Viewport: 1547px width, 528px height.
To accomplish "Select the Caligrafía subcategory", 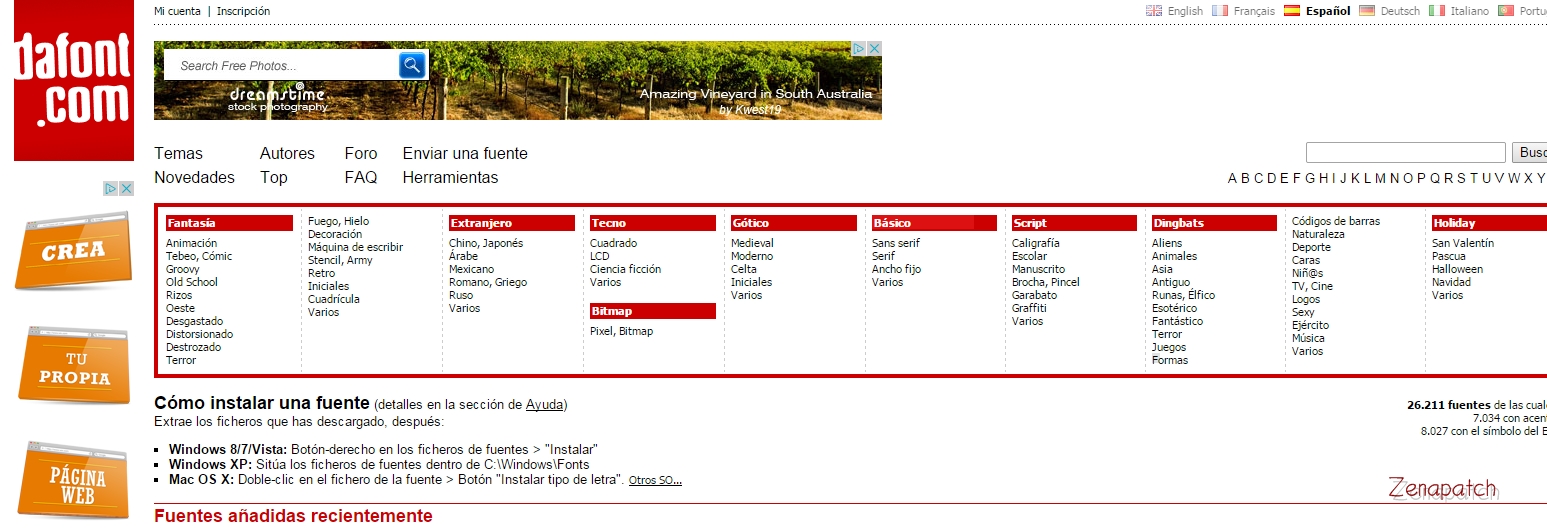I will coord(1036,243).
